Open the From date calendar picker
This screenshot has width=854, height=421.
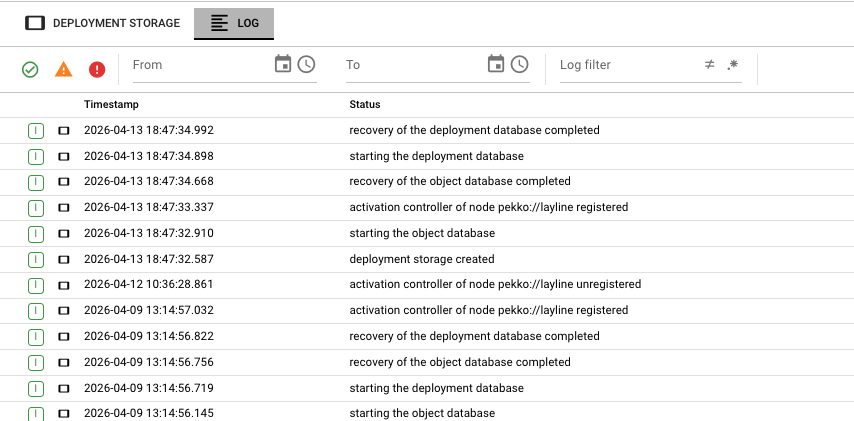283,64
